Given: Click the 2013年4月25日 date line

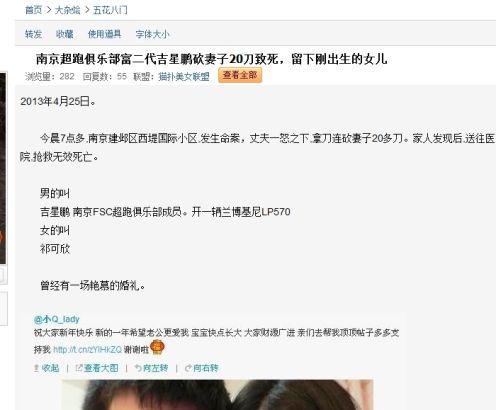Looking at the screenshot, I should (58, 101).
